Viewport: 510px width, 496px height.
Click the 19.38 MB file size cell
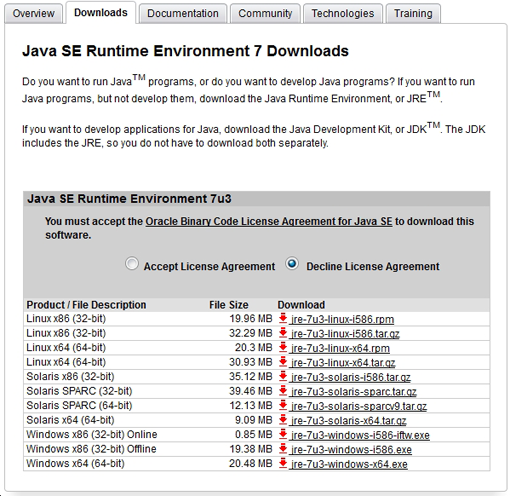pos(251,449)
